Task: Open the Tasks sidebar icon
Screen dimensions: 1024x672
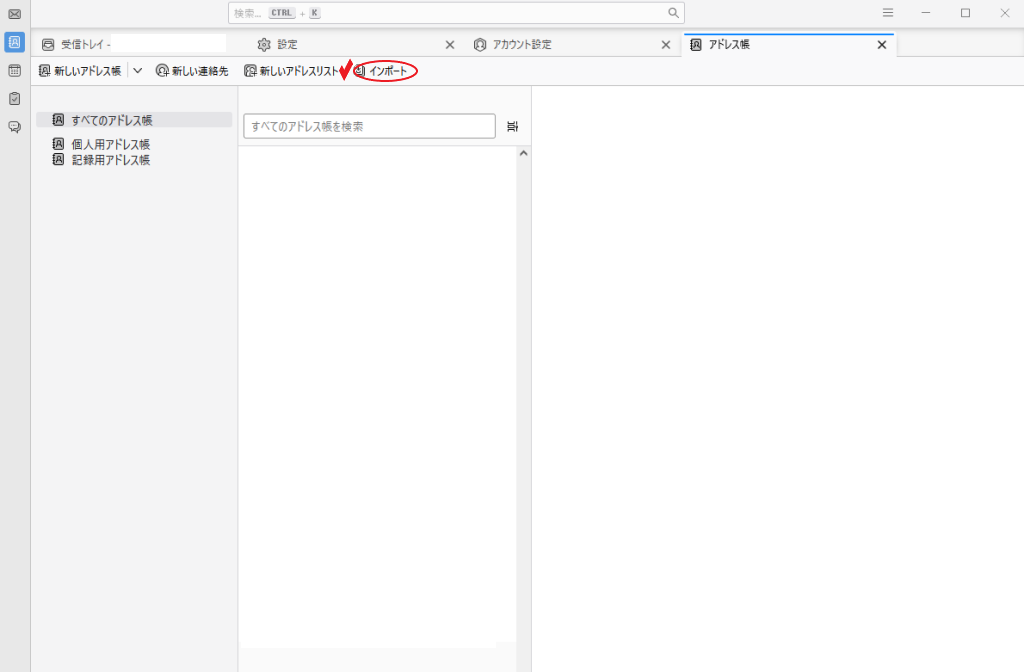Action: point(14,99)
